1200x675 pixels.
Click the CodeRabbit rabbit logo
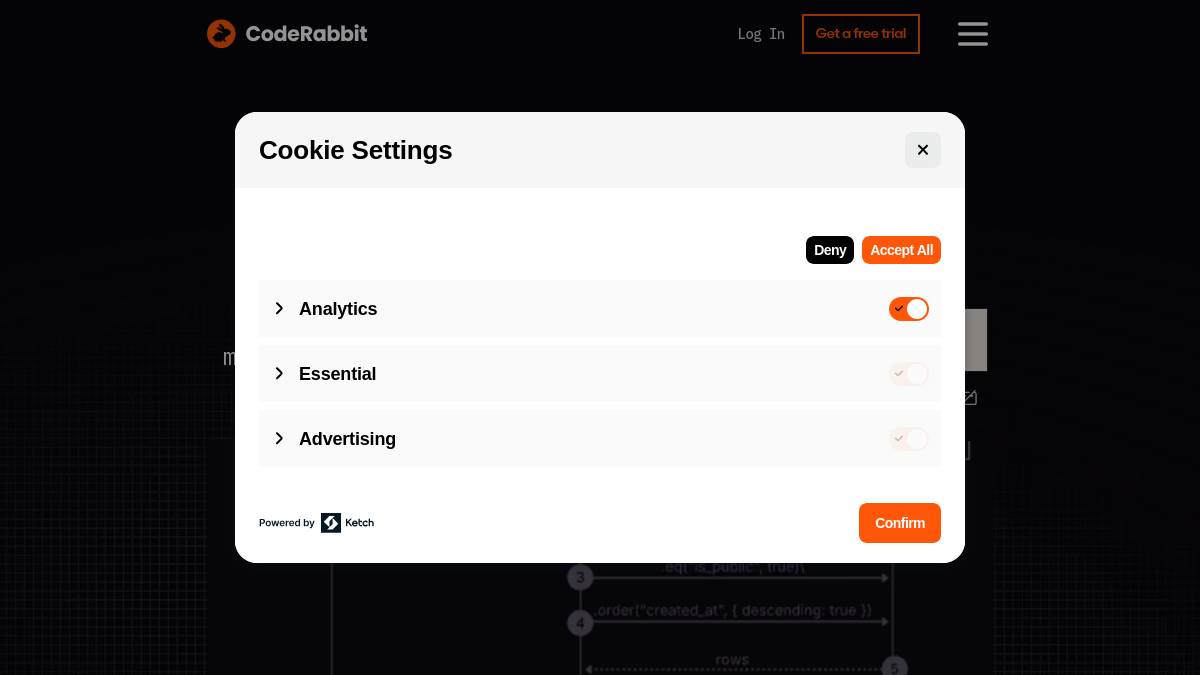tap(221, 33)
